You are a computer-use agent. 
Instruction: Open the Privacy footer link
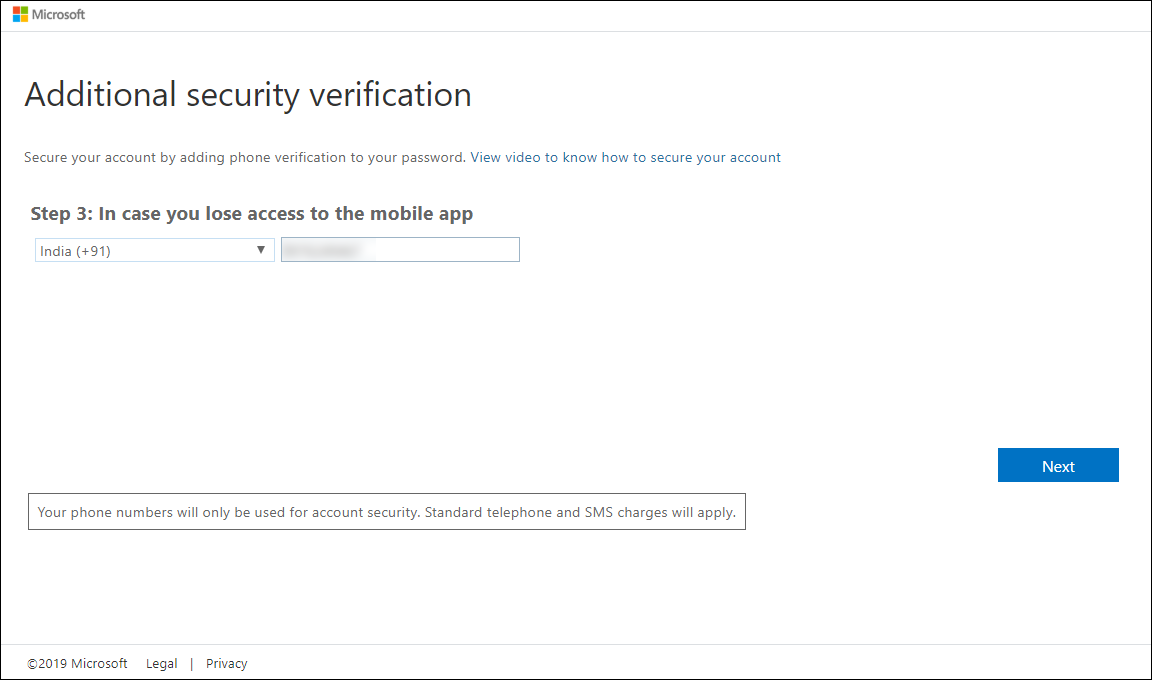click(226, 663)
